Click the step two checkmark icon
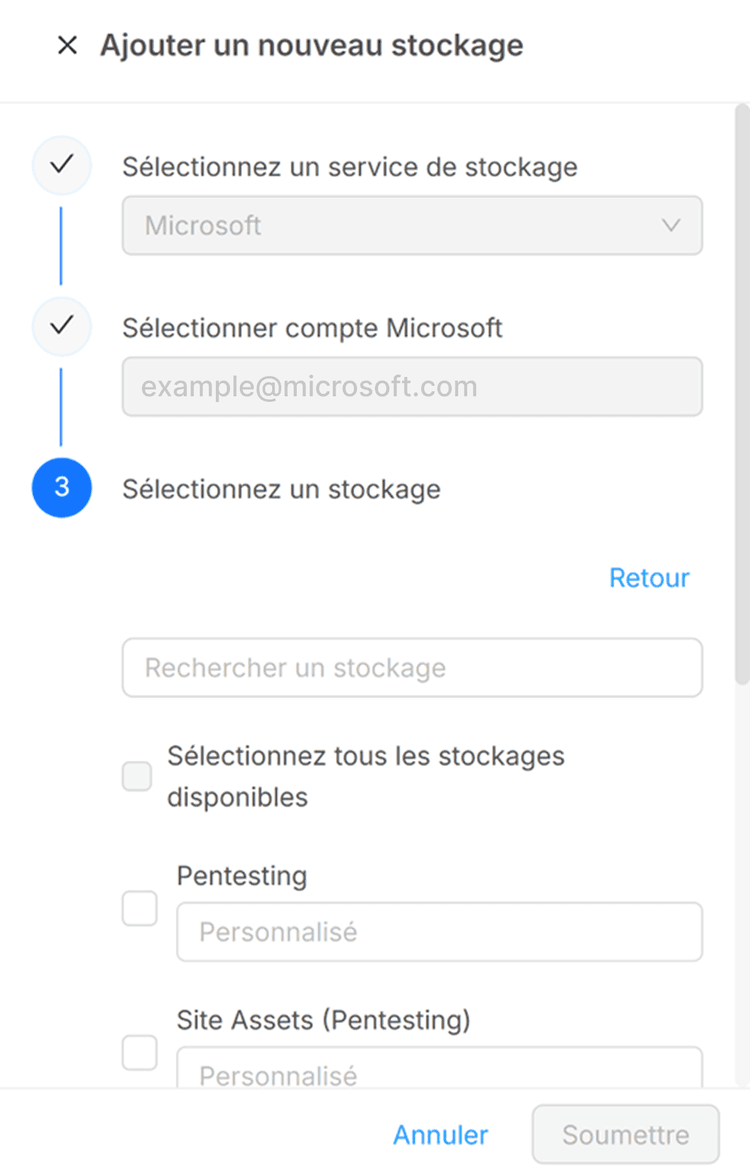The width and height of the screenshot is (750, 1176). 62,326
